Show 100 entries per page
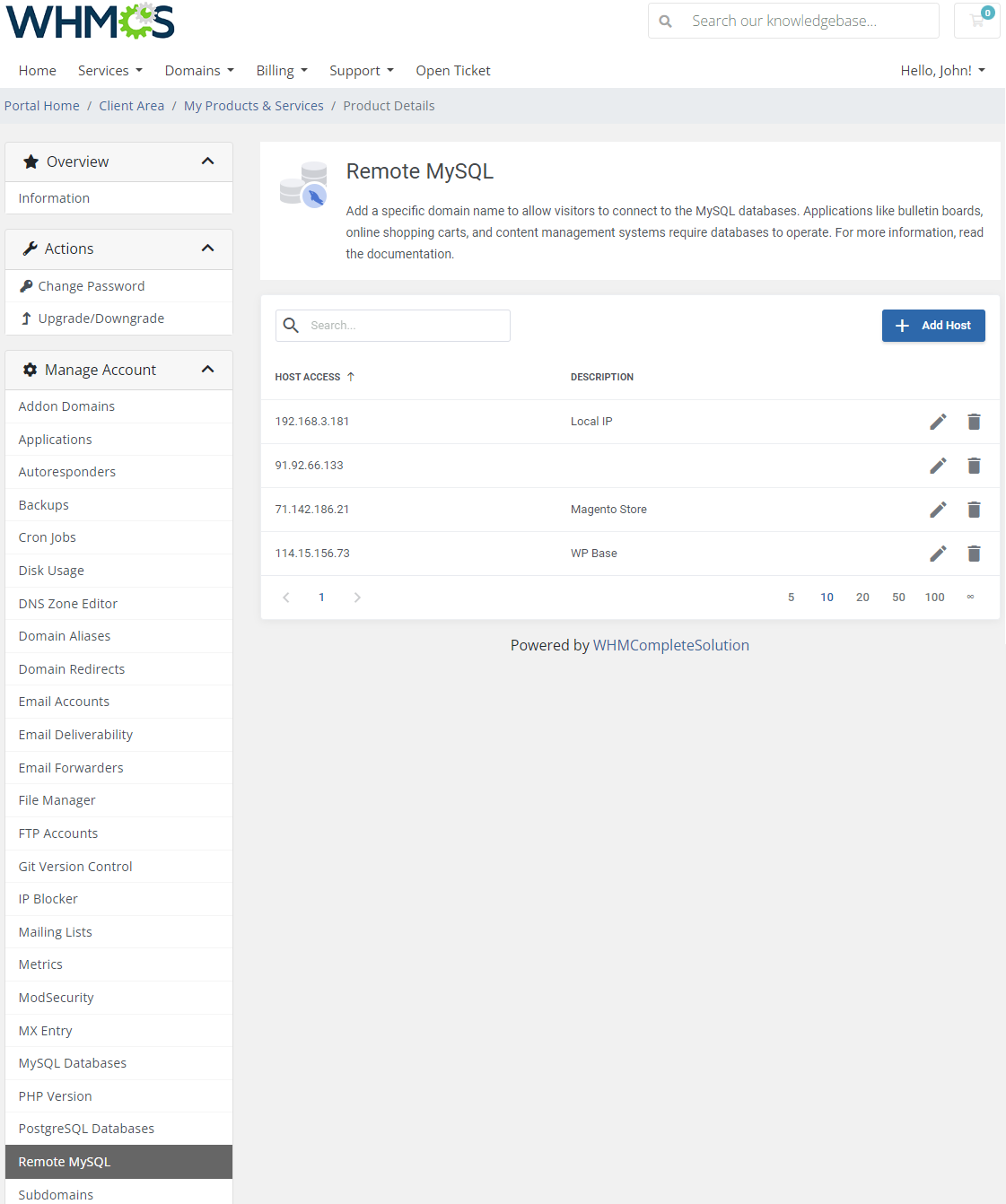The height and width of the screenshot is (1204, 1006). coord(935,598)
